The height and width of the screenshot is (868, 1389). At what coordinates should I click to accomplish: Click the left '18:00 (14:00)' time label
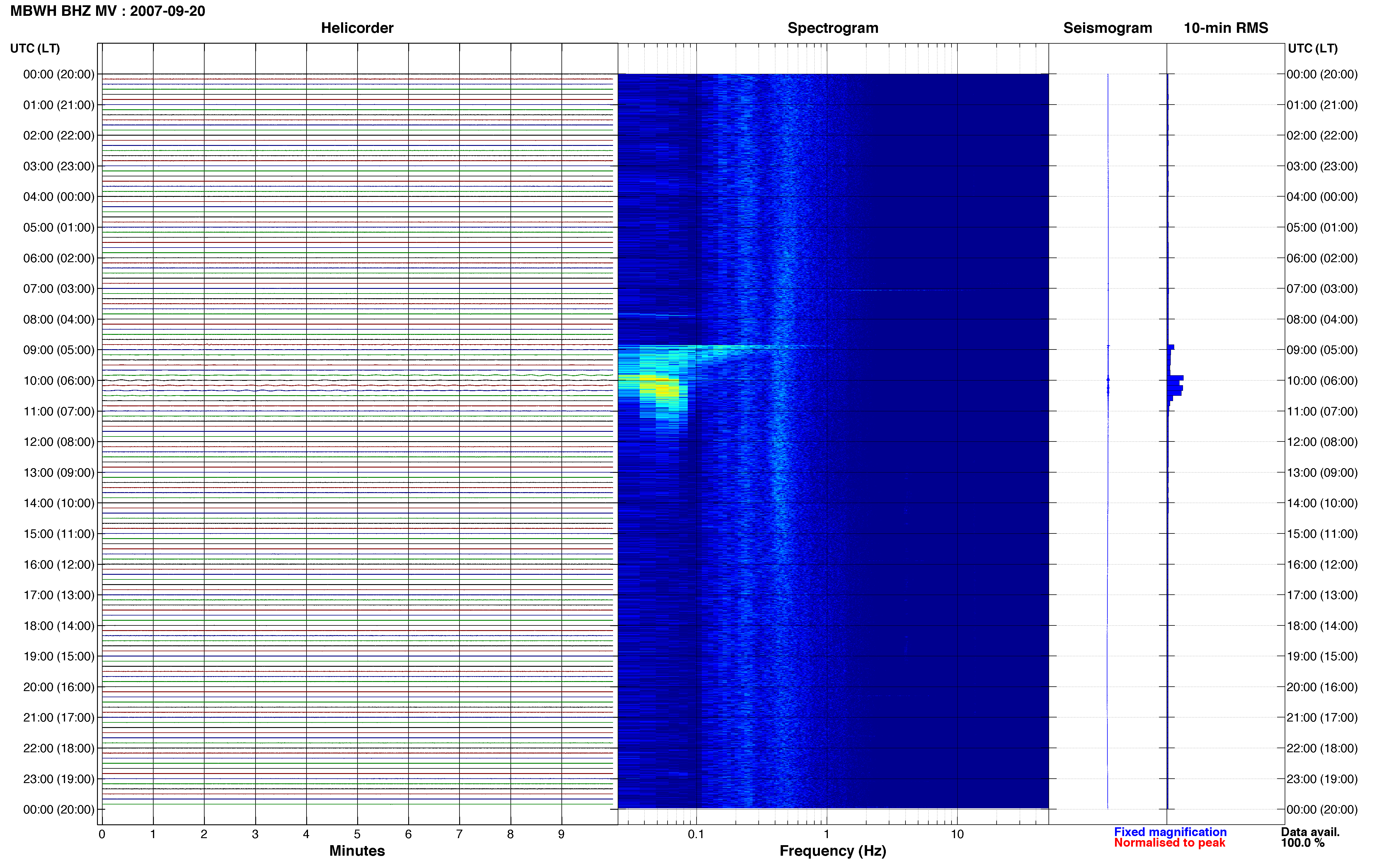click(x=59, y=626)
